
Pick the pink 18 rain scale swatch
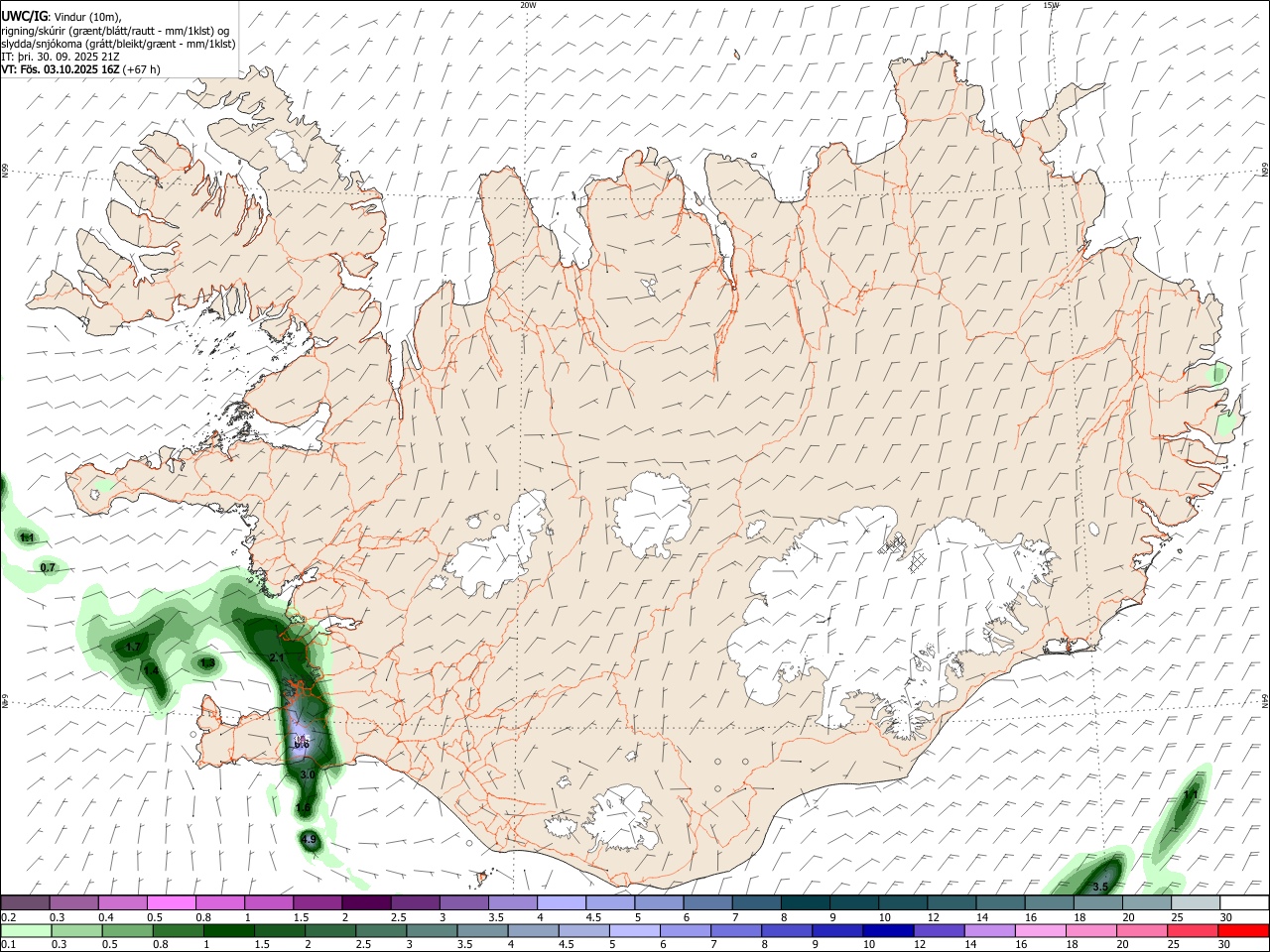pyautogui.click(x=1090, y=930)
